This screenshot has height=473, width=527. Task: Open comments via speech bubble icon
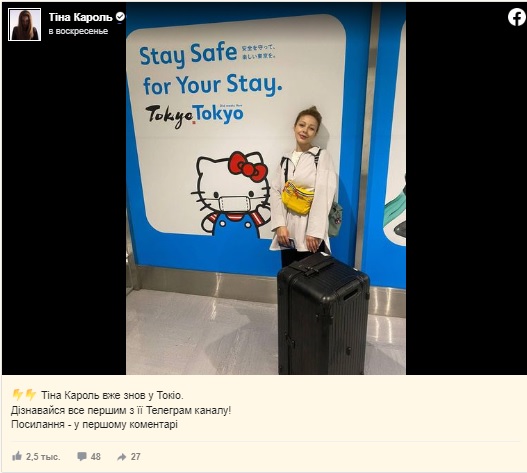pos(82,457)
